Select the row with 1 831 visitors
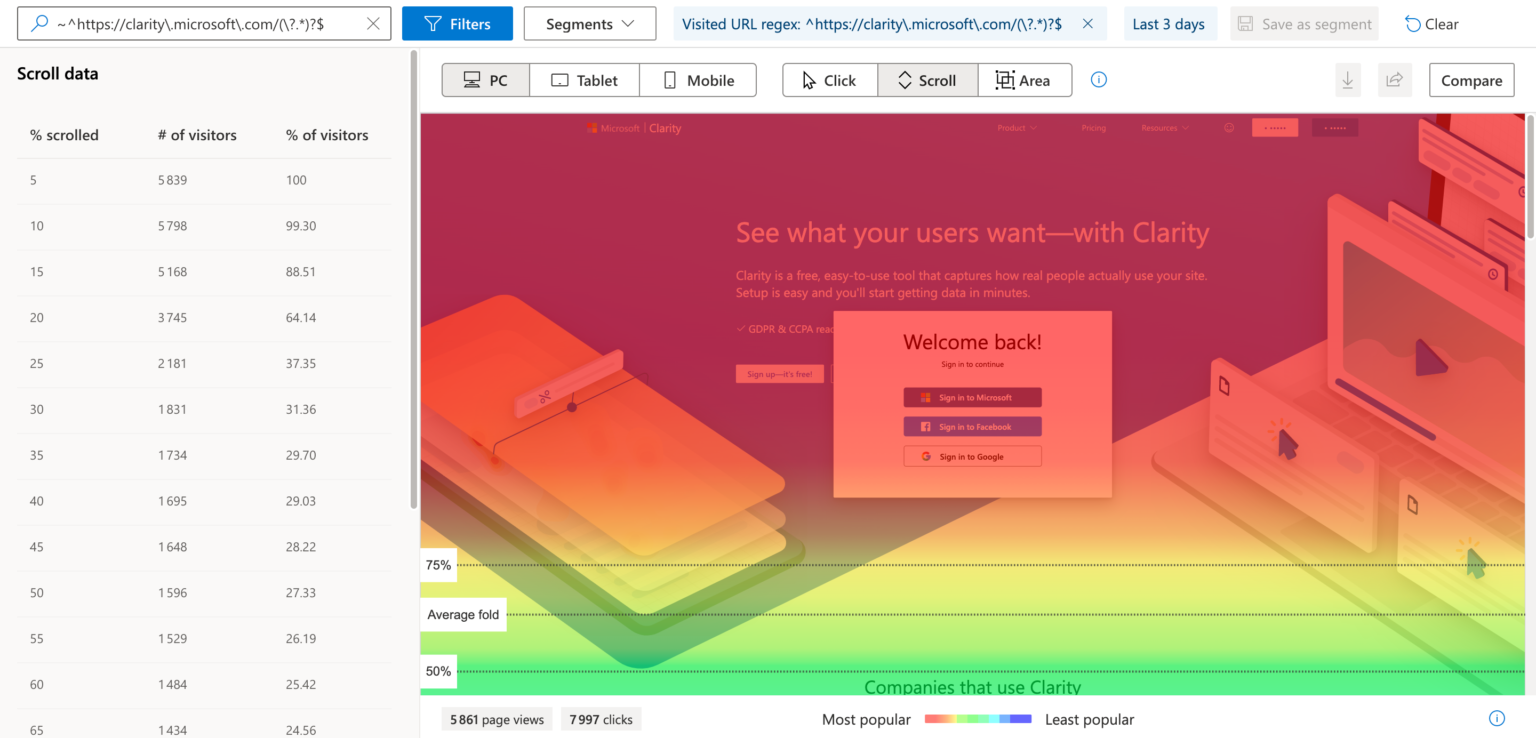 (x=204, y=409)
